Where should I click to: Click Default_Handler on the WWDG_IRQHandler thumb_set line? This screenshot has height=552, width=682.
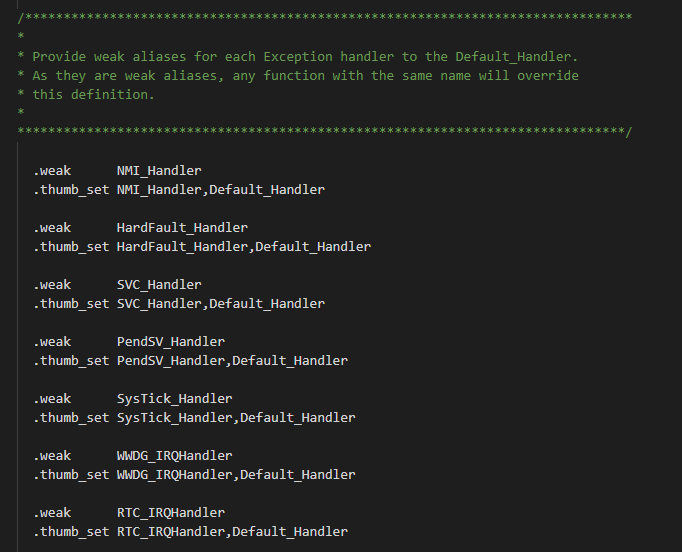(298, 475)
